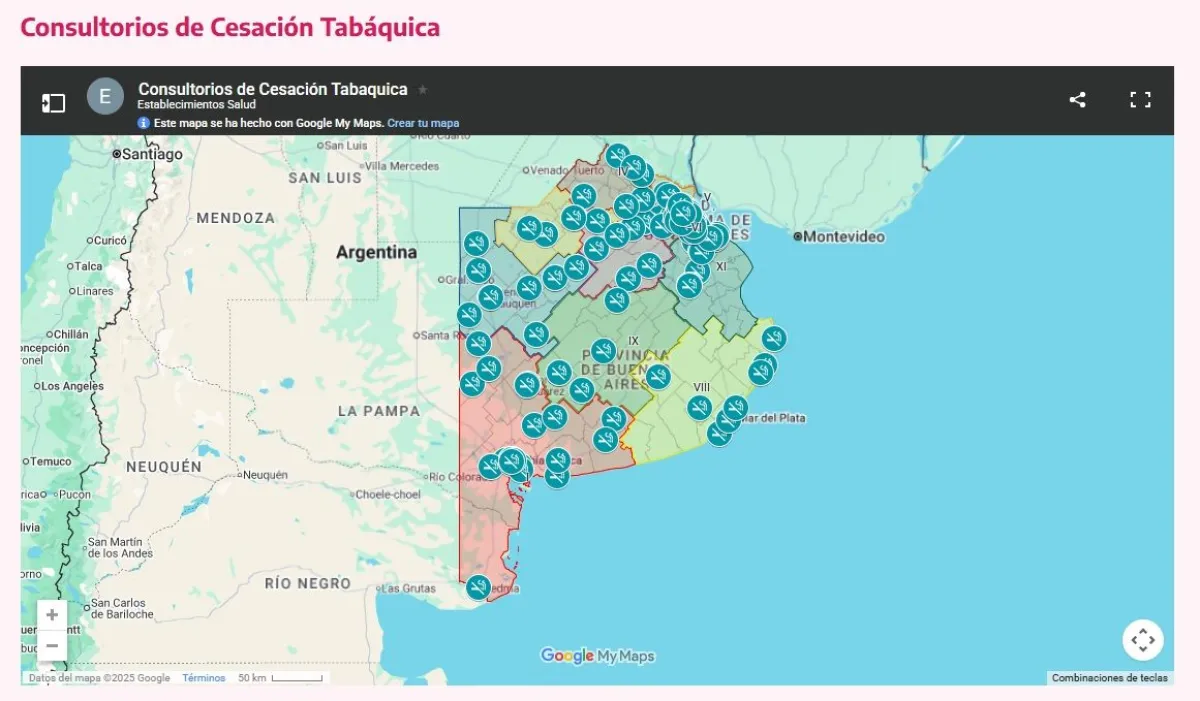Click the Google My Maps logo
1200x701 pixels.
pyautogui.click(x=597, y=656)
